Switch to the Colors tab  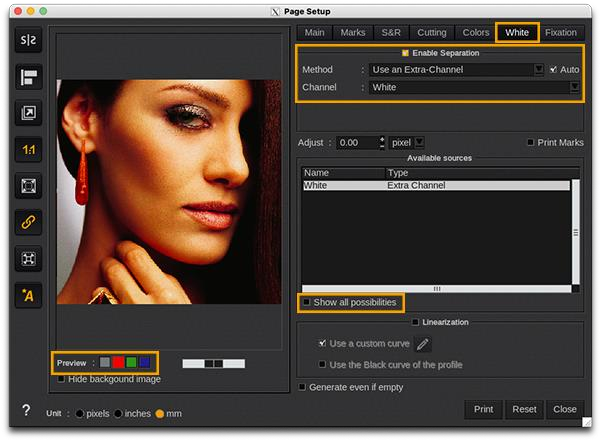click(x=476, y=32)
